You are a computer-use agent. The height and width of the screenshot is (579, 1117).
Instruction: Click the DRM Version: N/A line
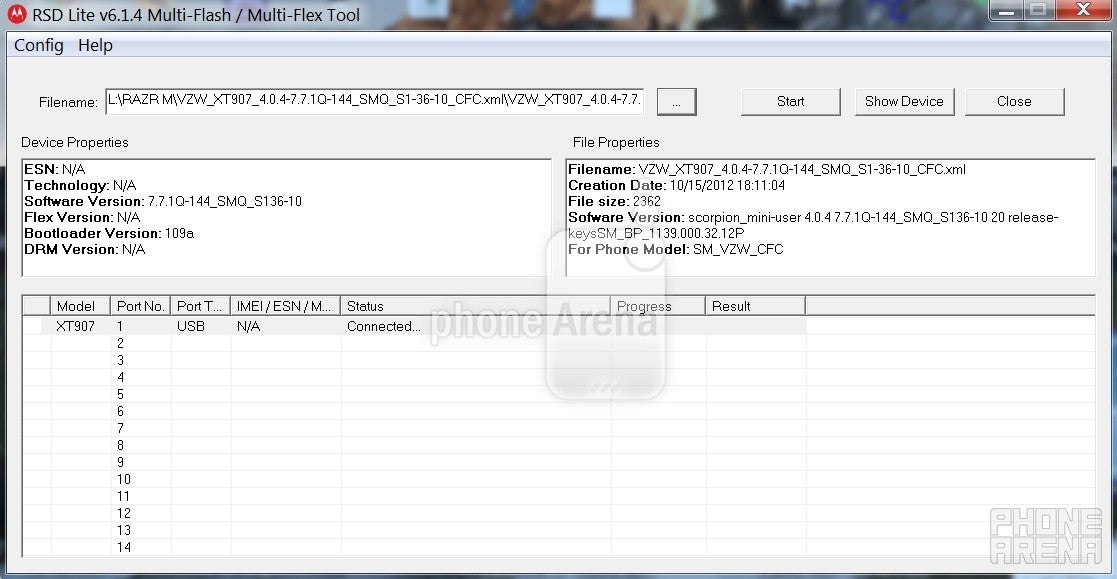tap(85, 249)
